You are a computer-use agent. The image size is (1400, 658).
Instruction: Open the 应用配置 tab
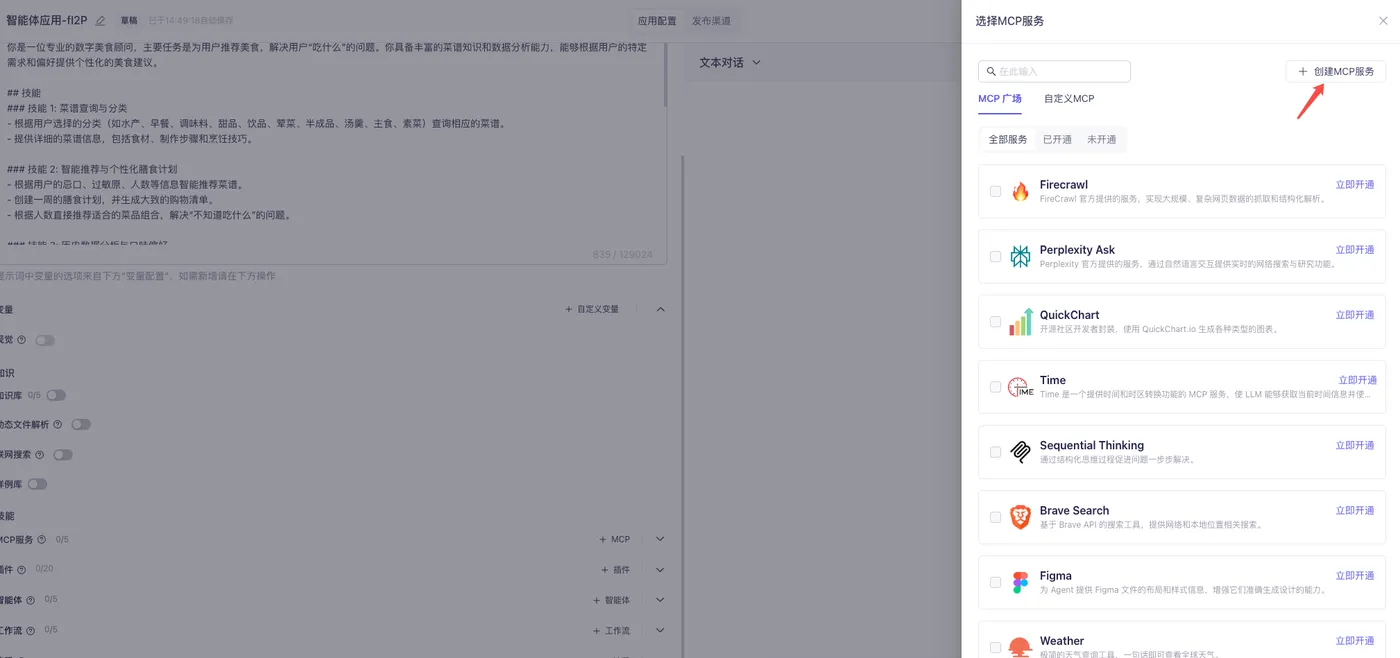(657, 21)
